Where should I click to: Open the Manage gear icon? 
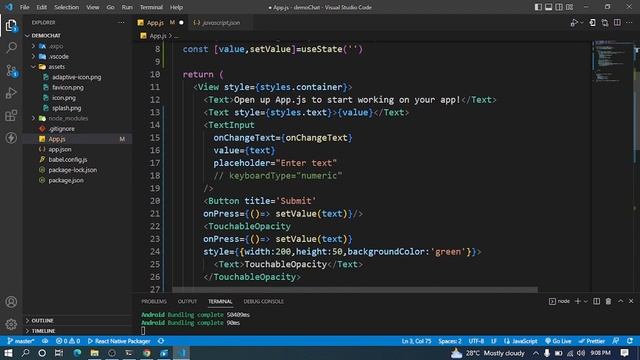[11, 324]
